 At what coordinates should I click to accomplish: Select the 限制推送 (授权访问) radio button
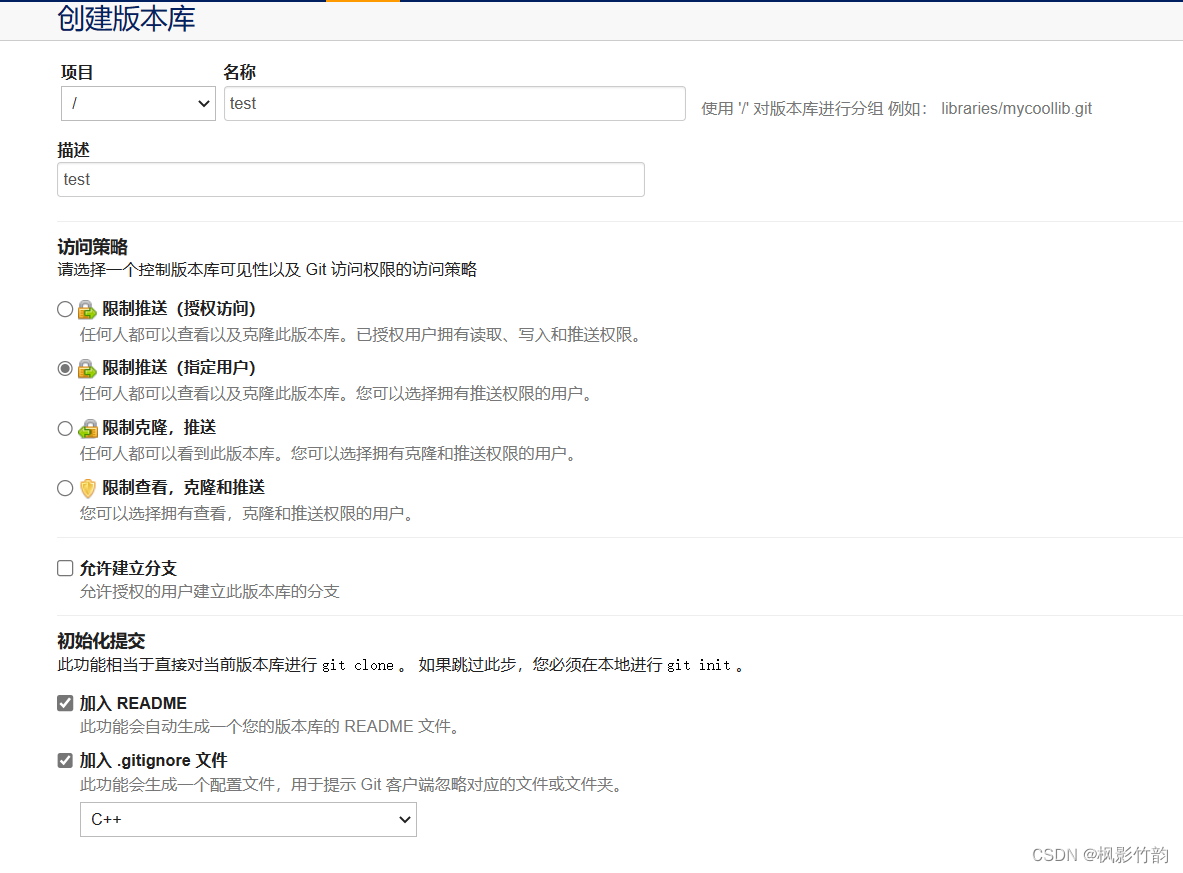(x=64, y=308)
